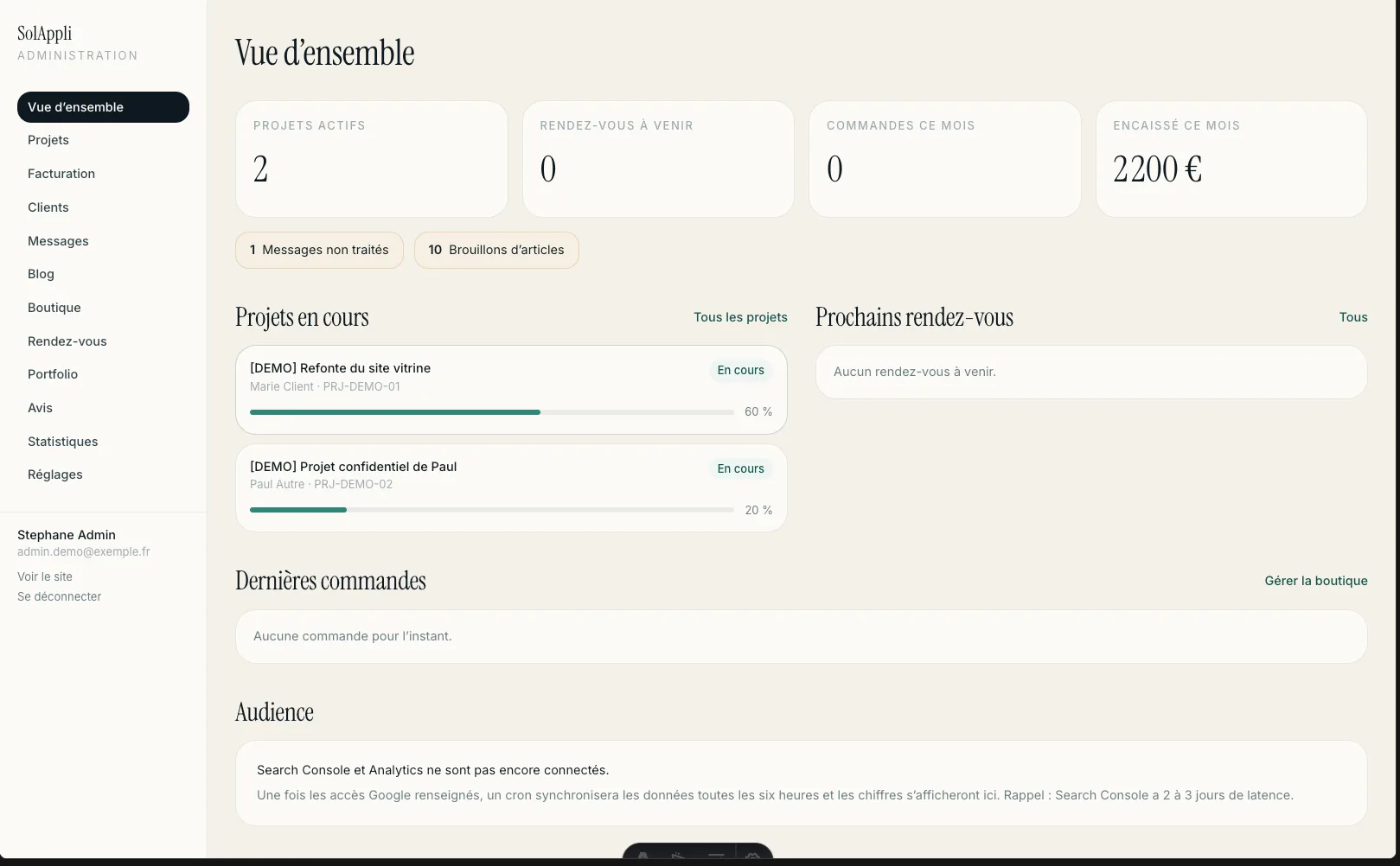Click 'Marie Client · PRJ-DEMO-01' text
Viewport: 1400px width, 866px height.
(x=325, y=386)
